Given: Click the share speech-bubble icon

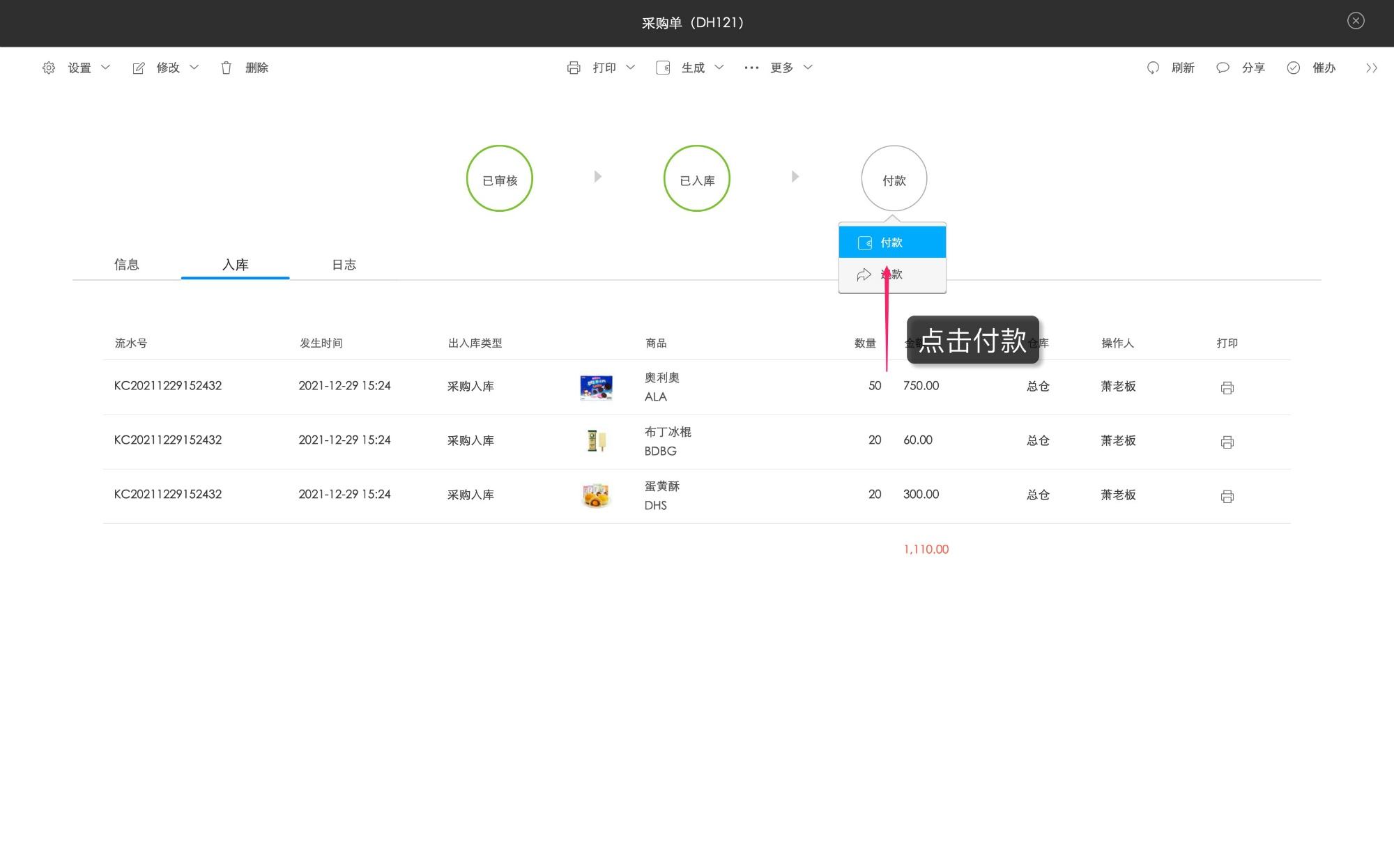Looking at the screenshot, I should coord(1223,68).
